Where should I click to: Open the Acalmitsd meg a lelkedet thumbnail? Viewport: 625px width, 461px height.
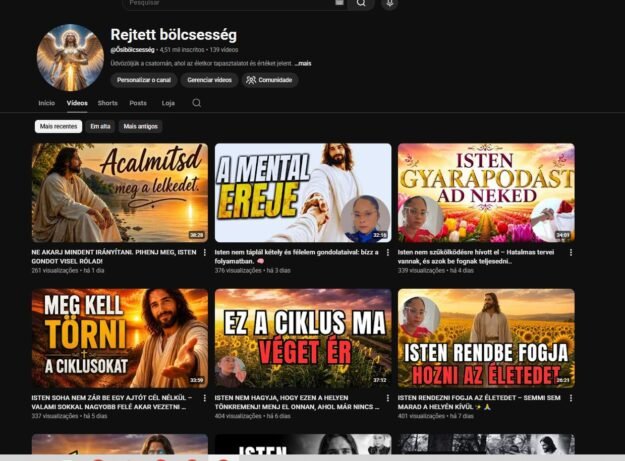point(120,193)
